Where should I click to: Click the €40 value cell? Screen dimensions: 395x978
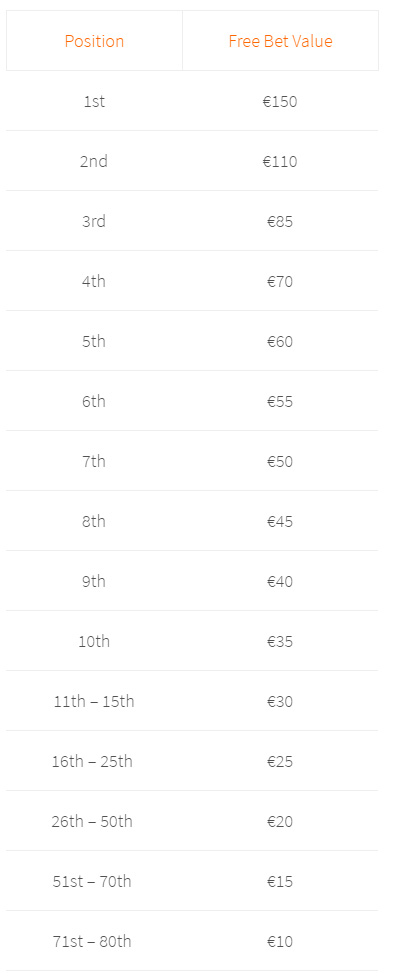(280, 581)
